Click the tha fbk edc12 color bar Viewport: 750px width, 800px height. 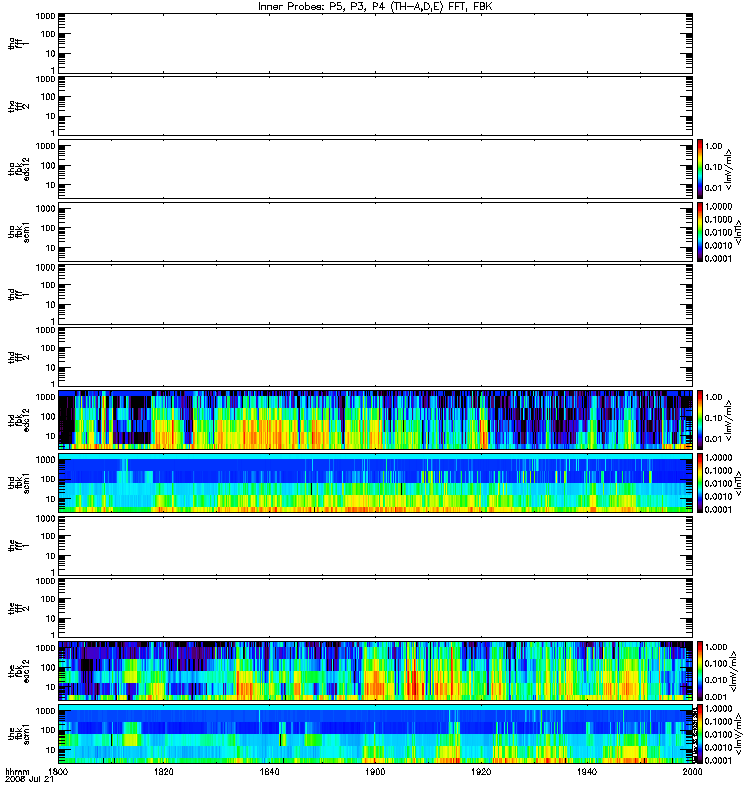[700, 168]
